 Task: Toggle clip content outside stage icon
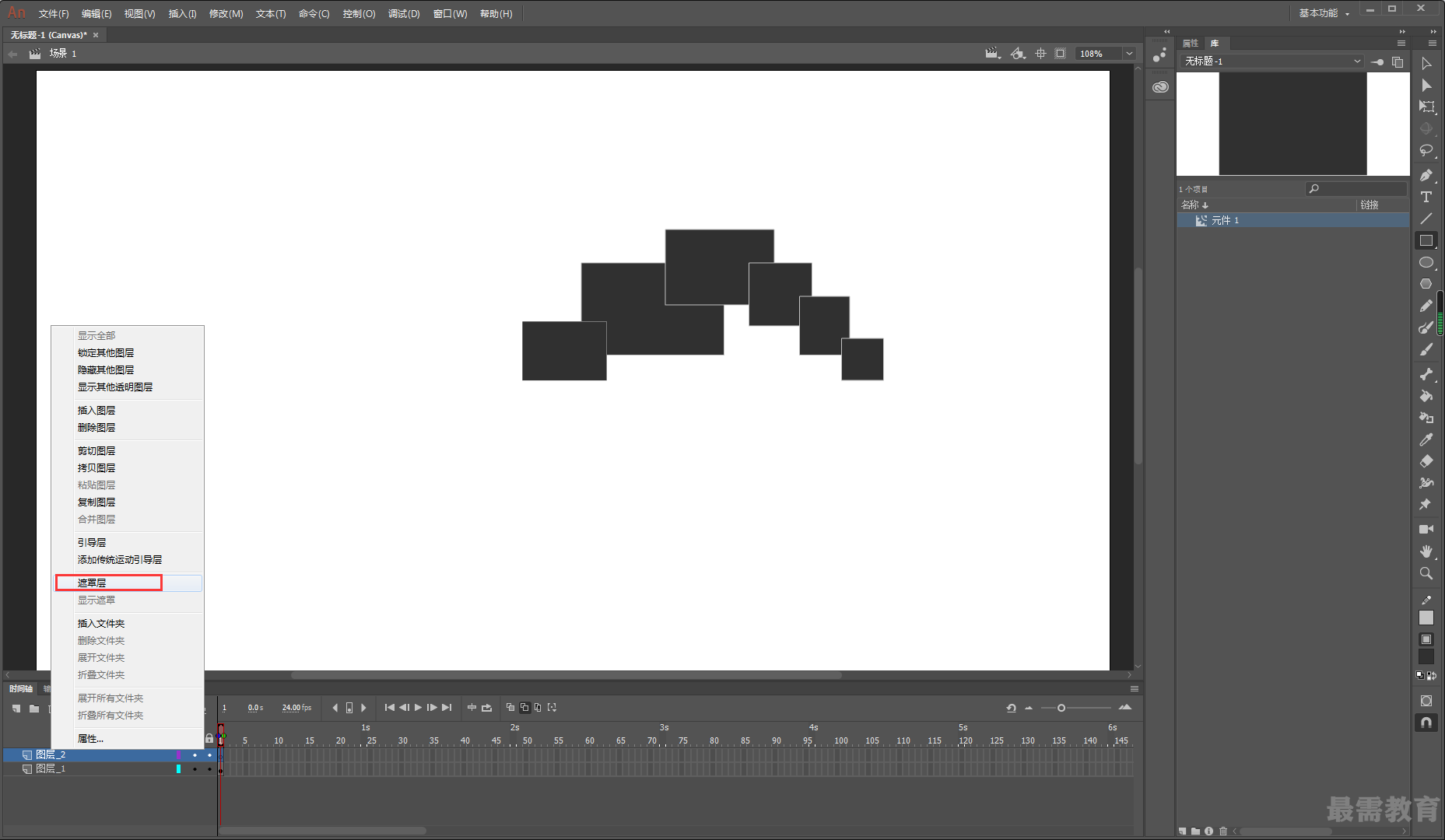pyautogui.click(x=1061, y=54)
